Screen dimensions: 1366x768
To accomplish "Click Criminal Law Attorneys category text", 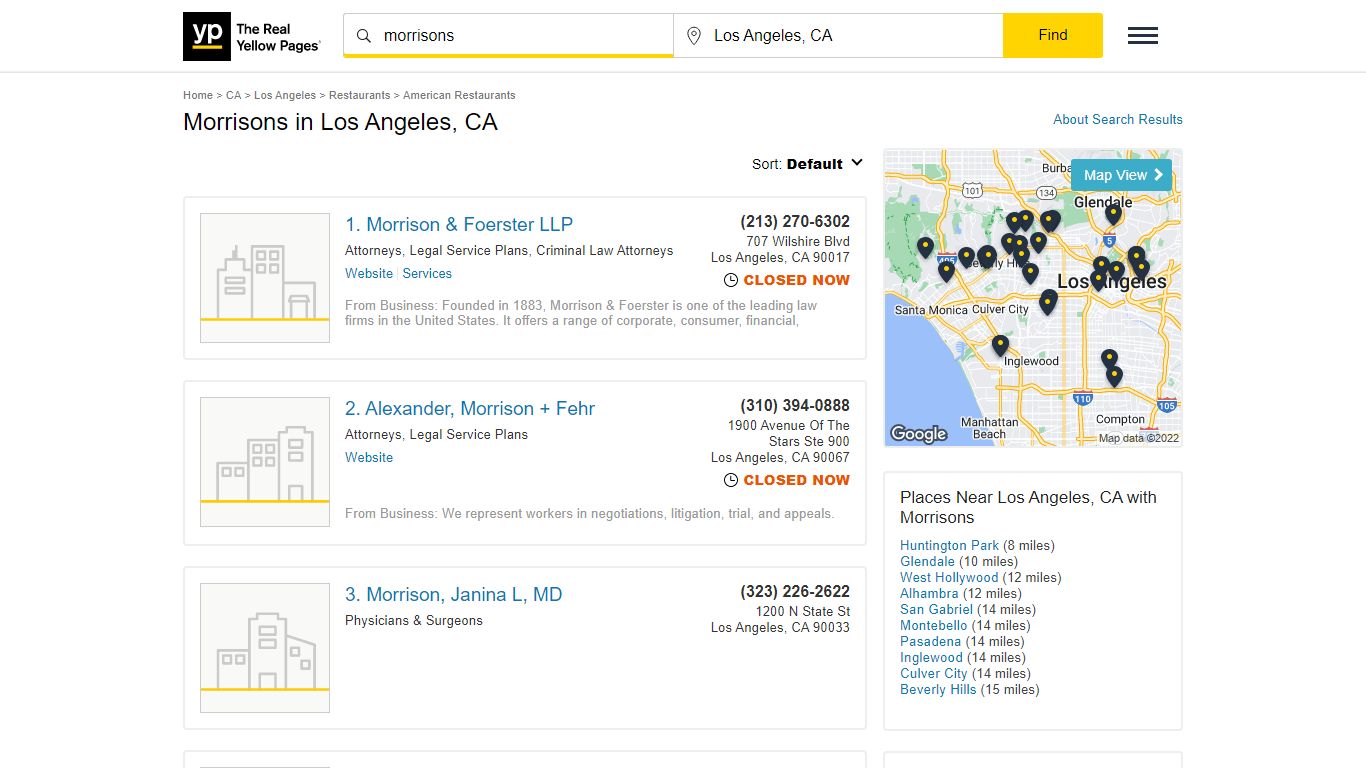I will click(x=604, y=251).
